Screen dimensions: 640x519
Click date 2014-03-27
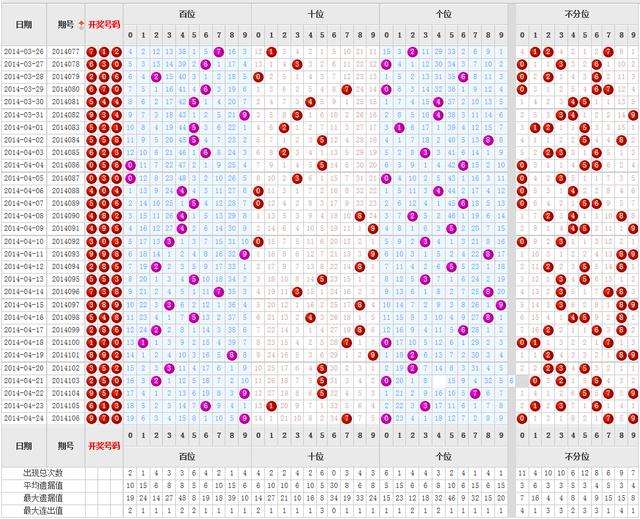click(x=24, y=64)
